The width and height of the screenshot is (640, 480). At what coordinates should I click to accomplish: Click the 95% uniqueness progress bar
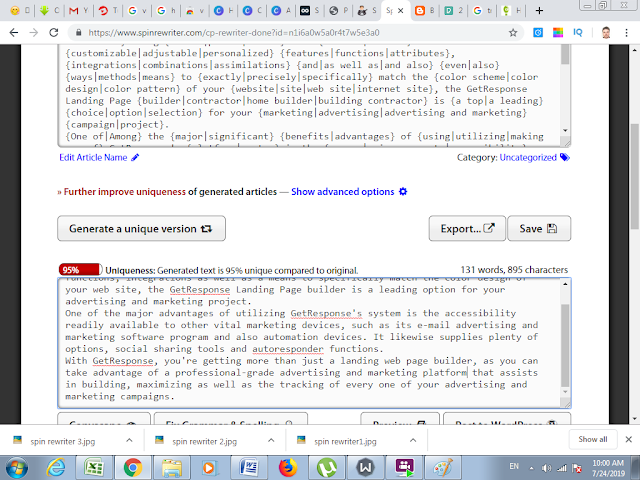pos(80,270)
